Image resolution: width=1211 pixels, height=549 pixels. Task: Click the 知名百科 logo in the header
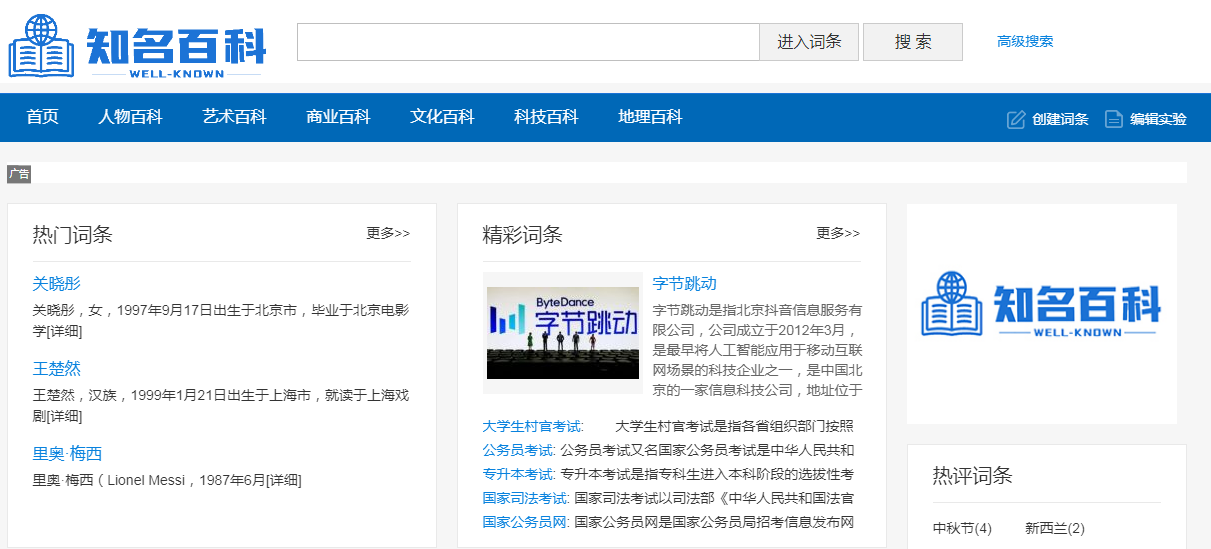click(138, 45)
